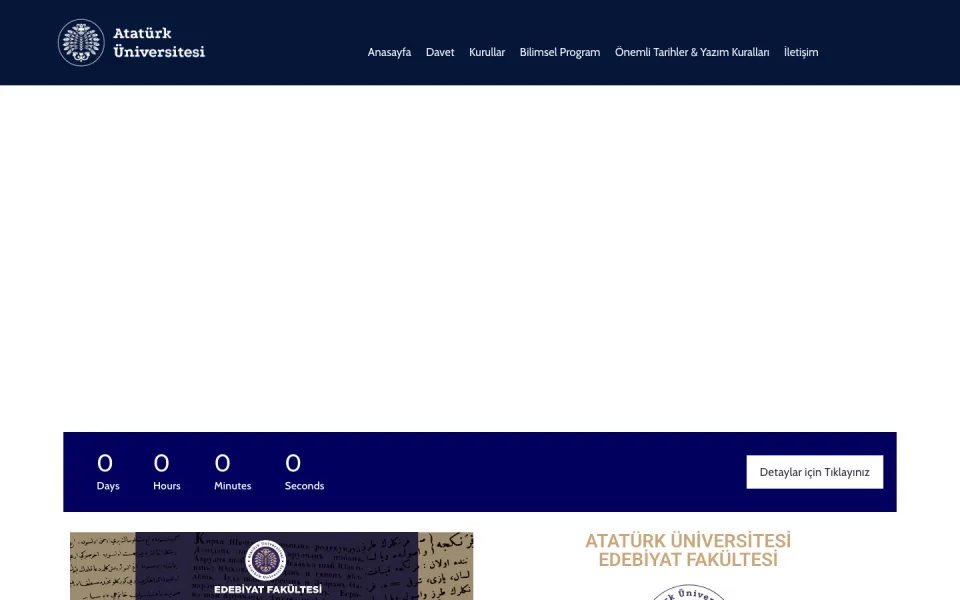Select Bilimsel Program in navigation
960x600 pixels.
tap(560, 52)
